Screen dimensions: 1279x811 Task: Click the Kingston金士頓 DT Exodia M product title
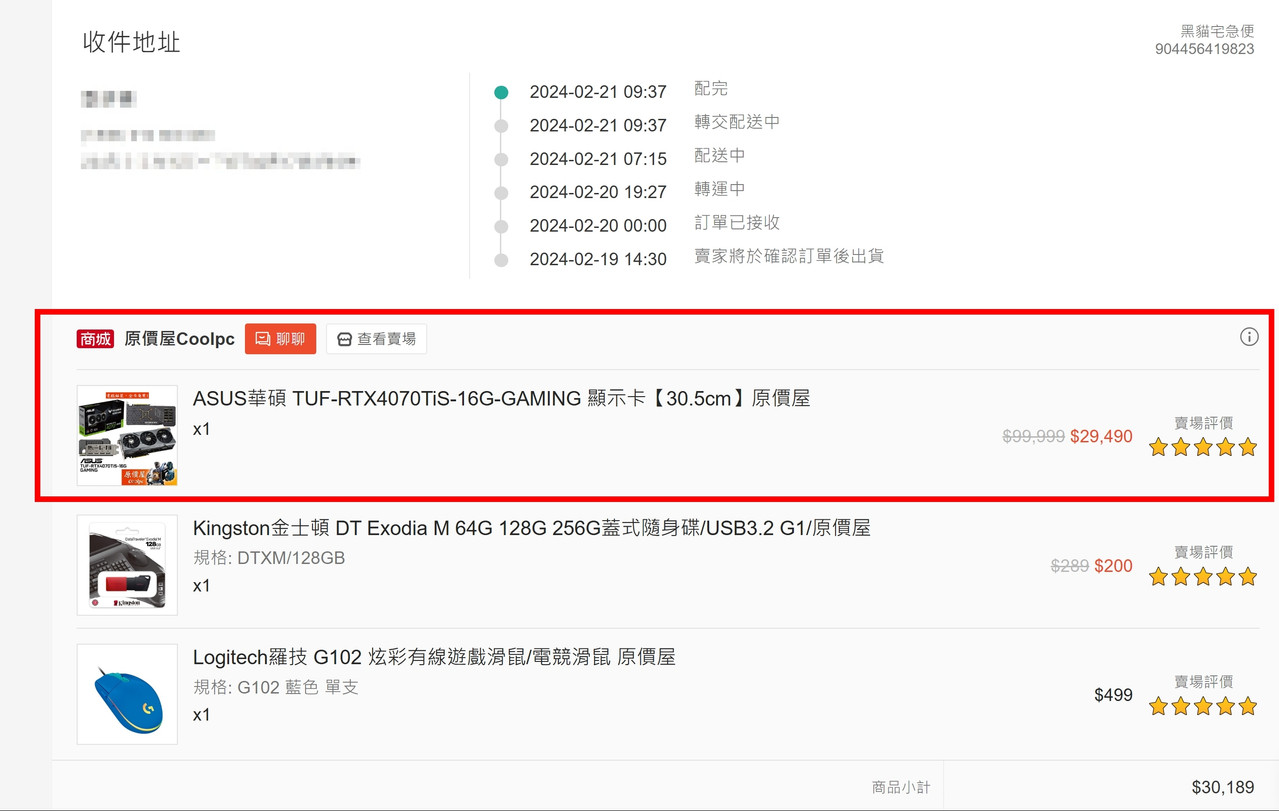[531, 527]
